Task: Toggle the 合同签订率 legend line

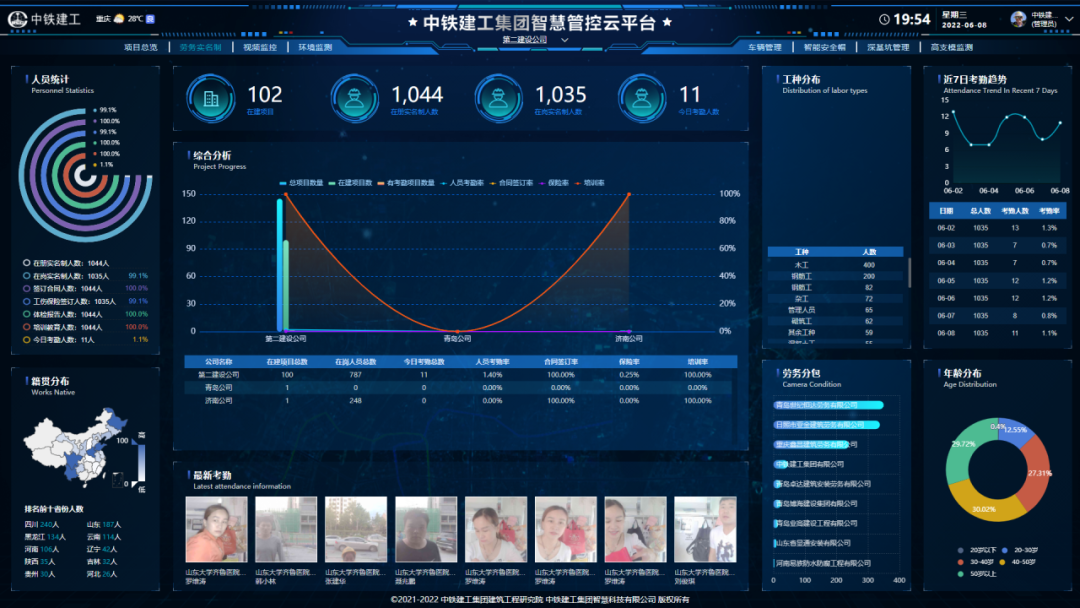Action: click(511, 183)
